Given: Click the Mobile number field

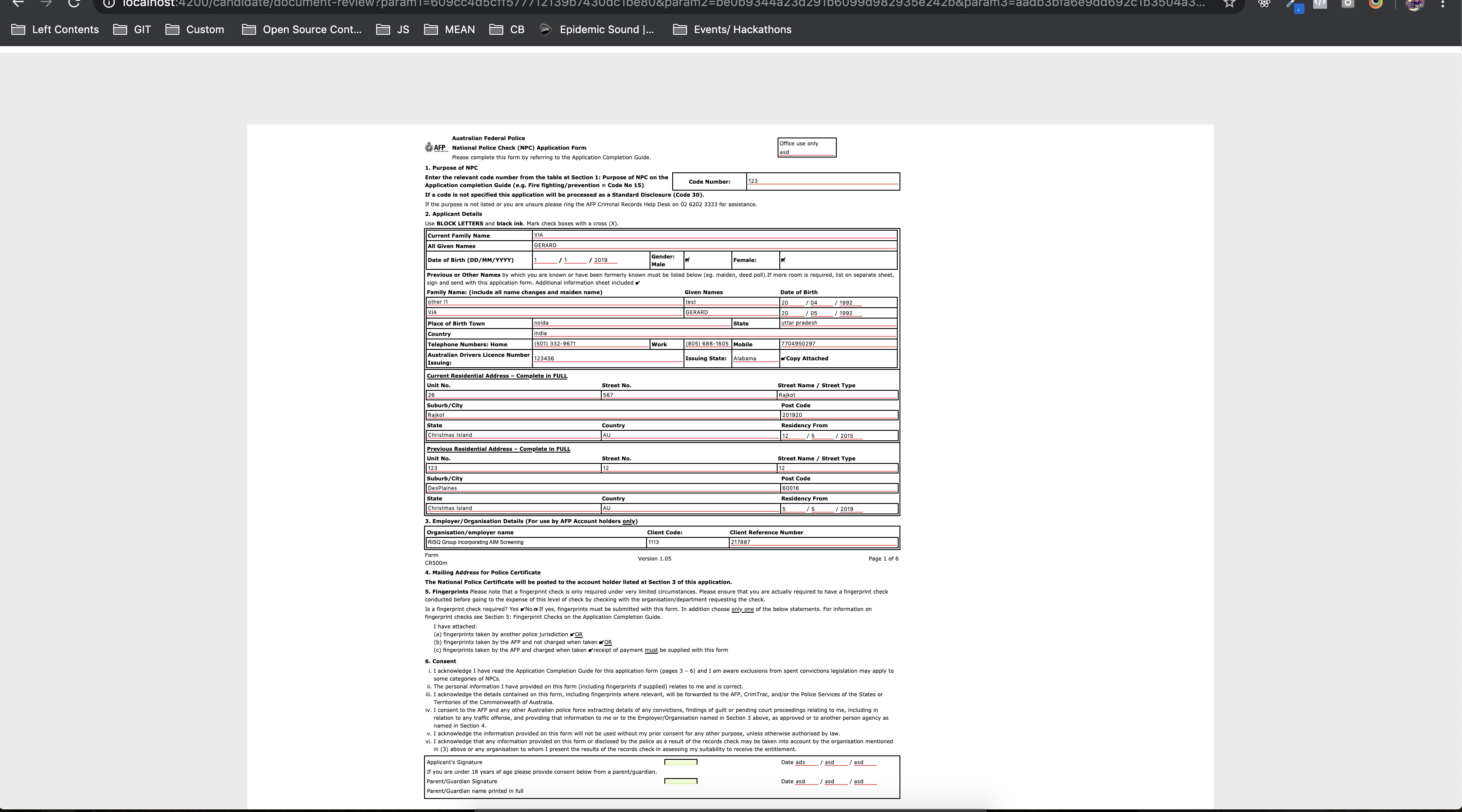Looking at the screenshot, I should (x=838, y=344).
